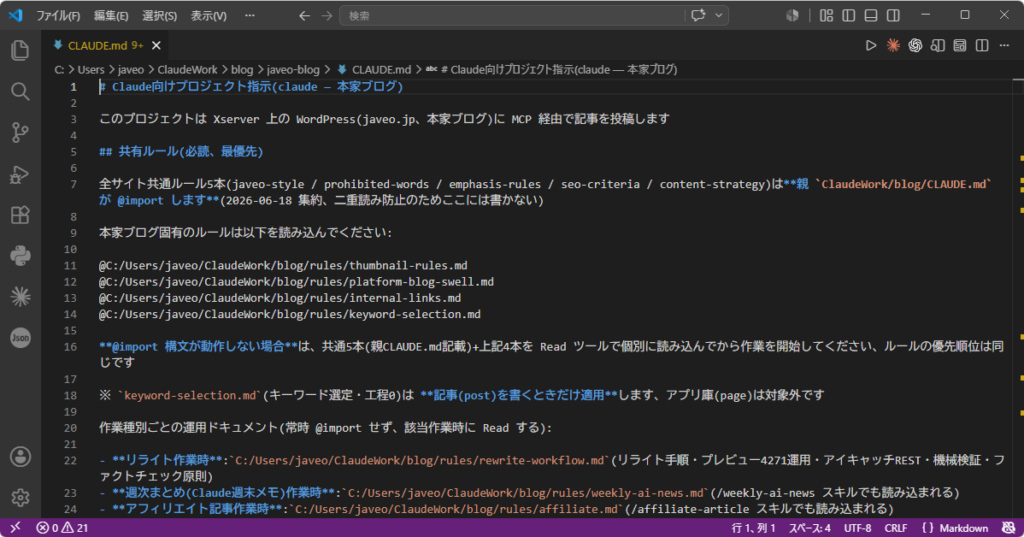Click the heading symbol breadcrumb segment
The width and height of the screenshot is (1024, 537).
(552, 69)
